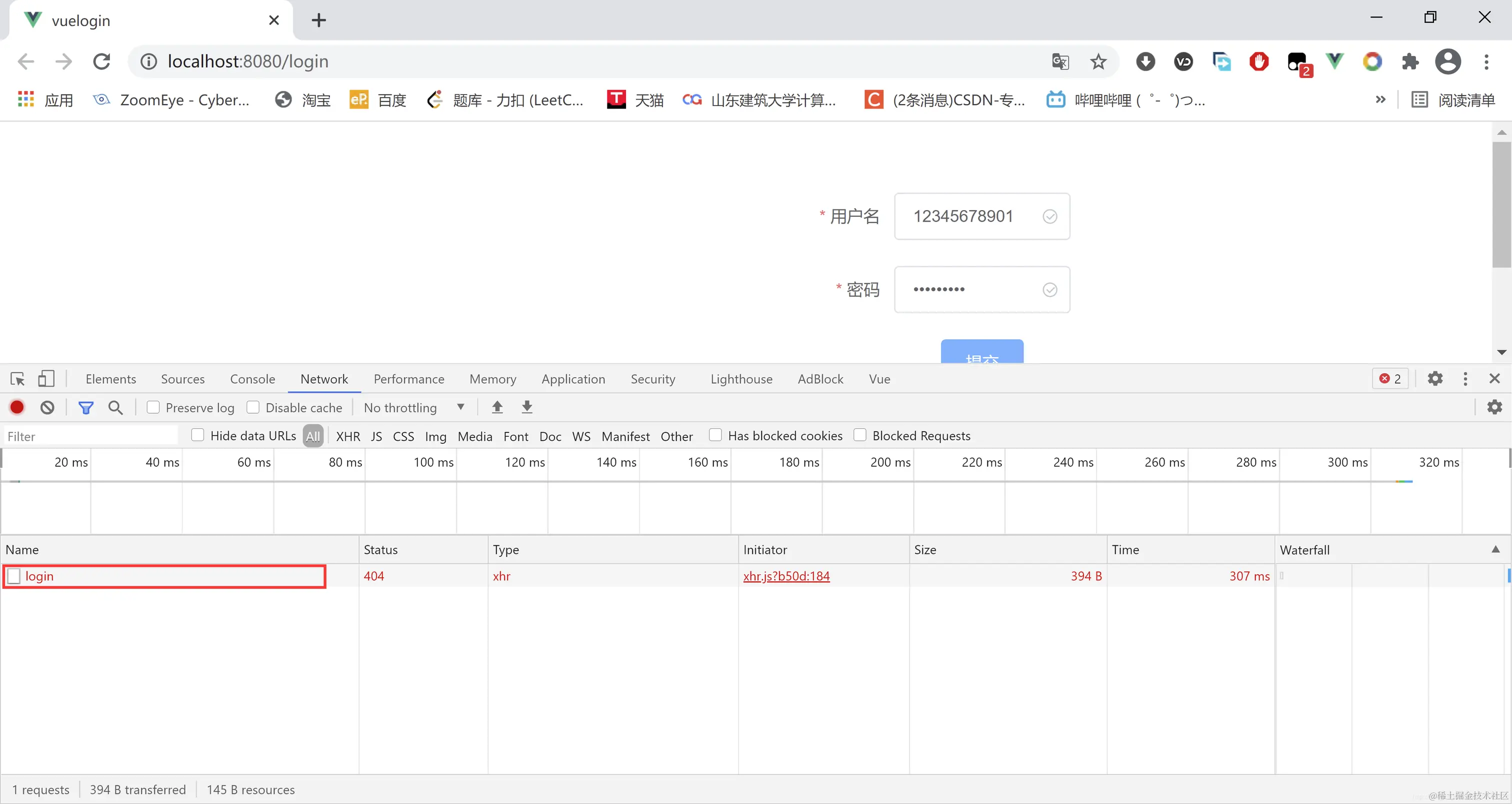
Task: Close the DevTools panel
Action: point(1494,379)
